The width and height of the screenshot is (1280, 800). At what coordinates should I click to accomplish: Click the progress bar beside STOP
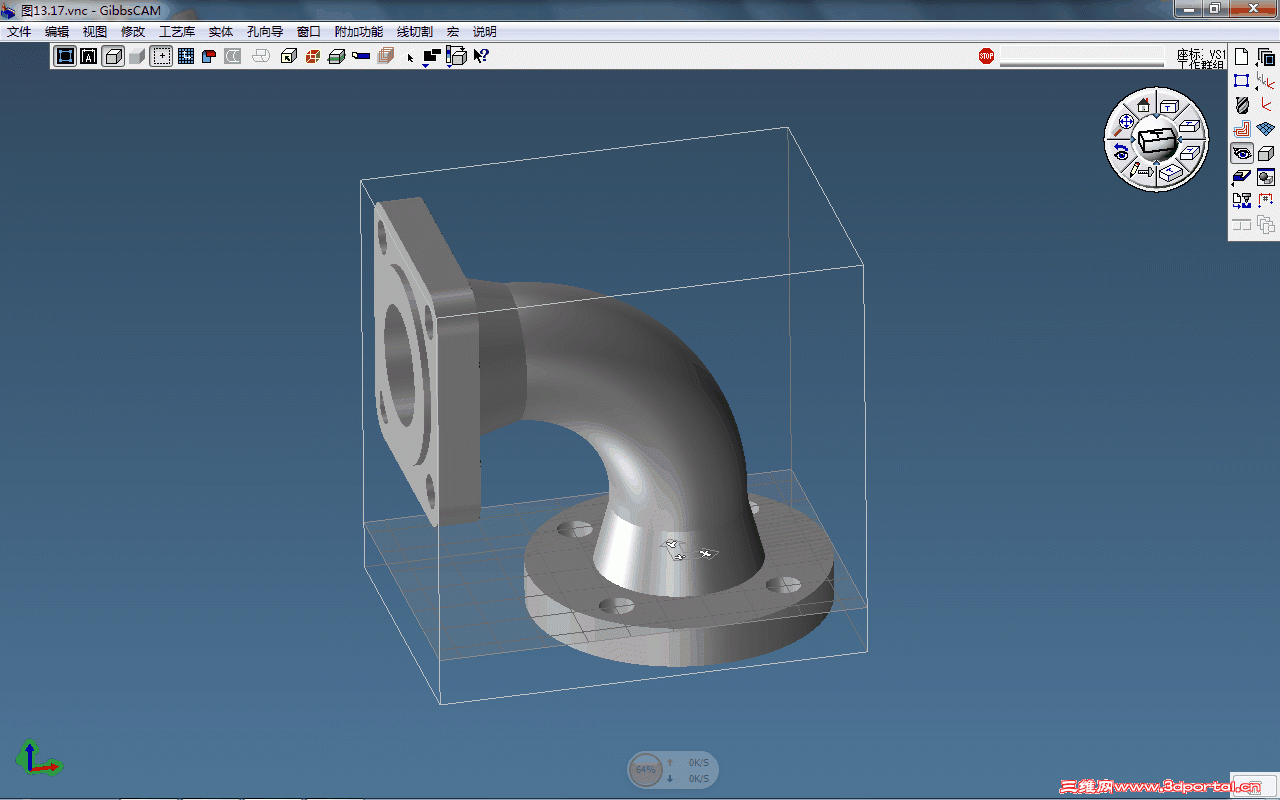[1082, 58]
